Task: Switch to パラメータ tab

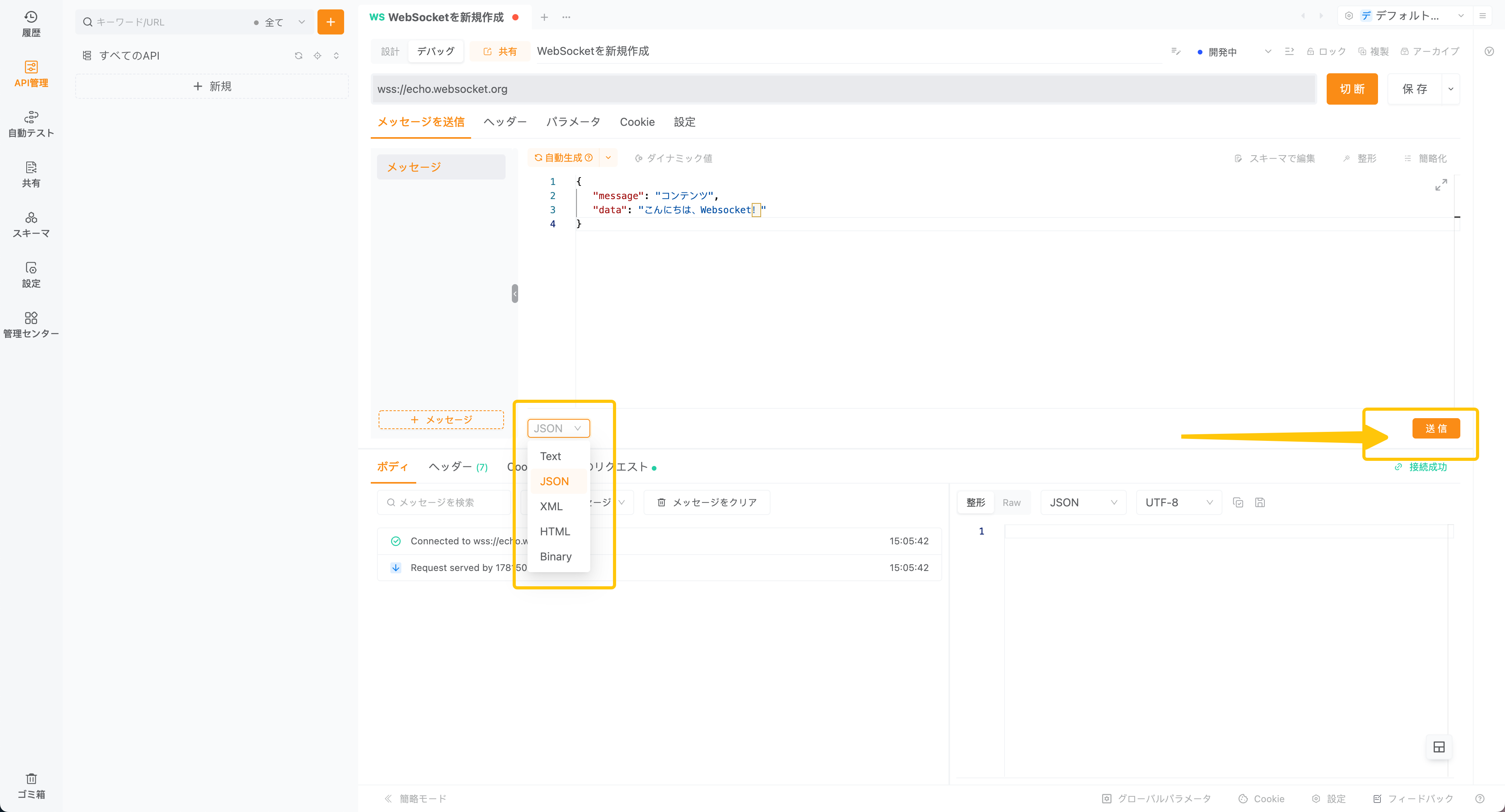Action: point(573,122)
